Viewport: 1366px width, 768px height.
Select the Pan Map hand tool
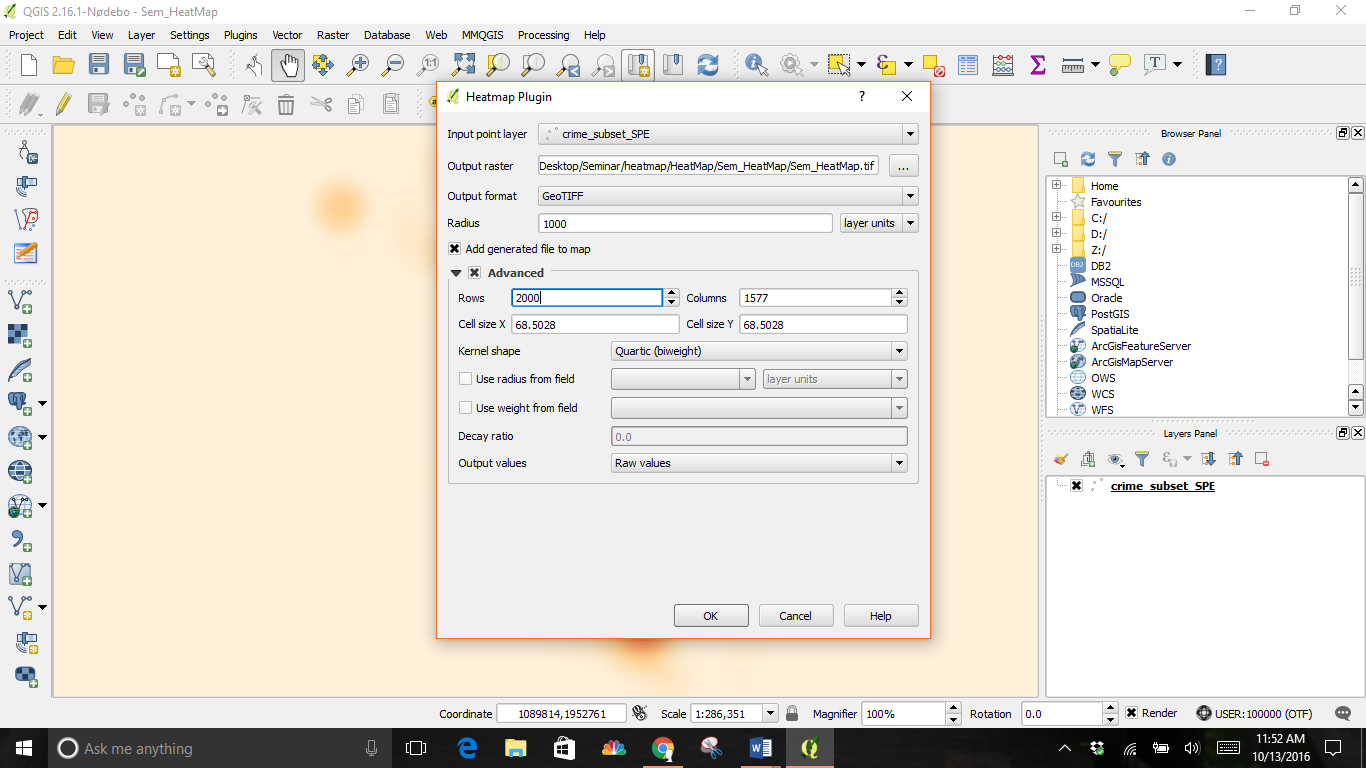click(288, 65)
